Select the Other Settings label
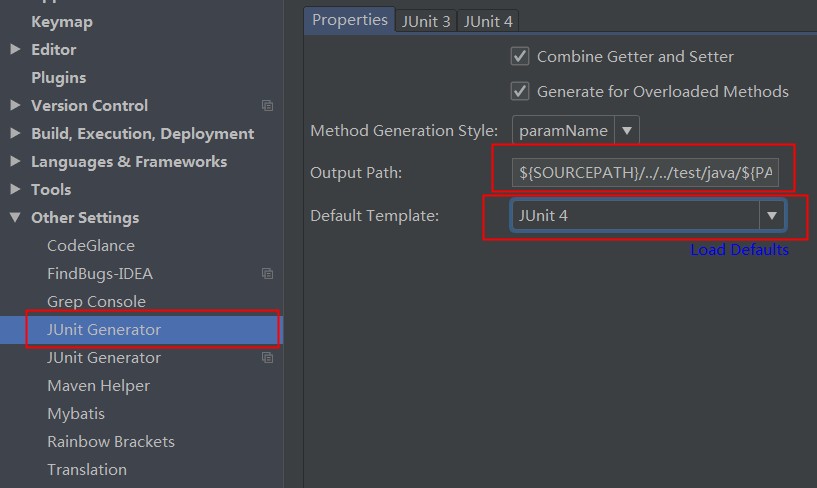The image size is (817, 488). [x=85, y=218]
